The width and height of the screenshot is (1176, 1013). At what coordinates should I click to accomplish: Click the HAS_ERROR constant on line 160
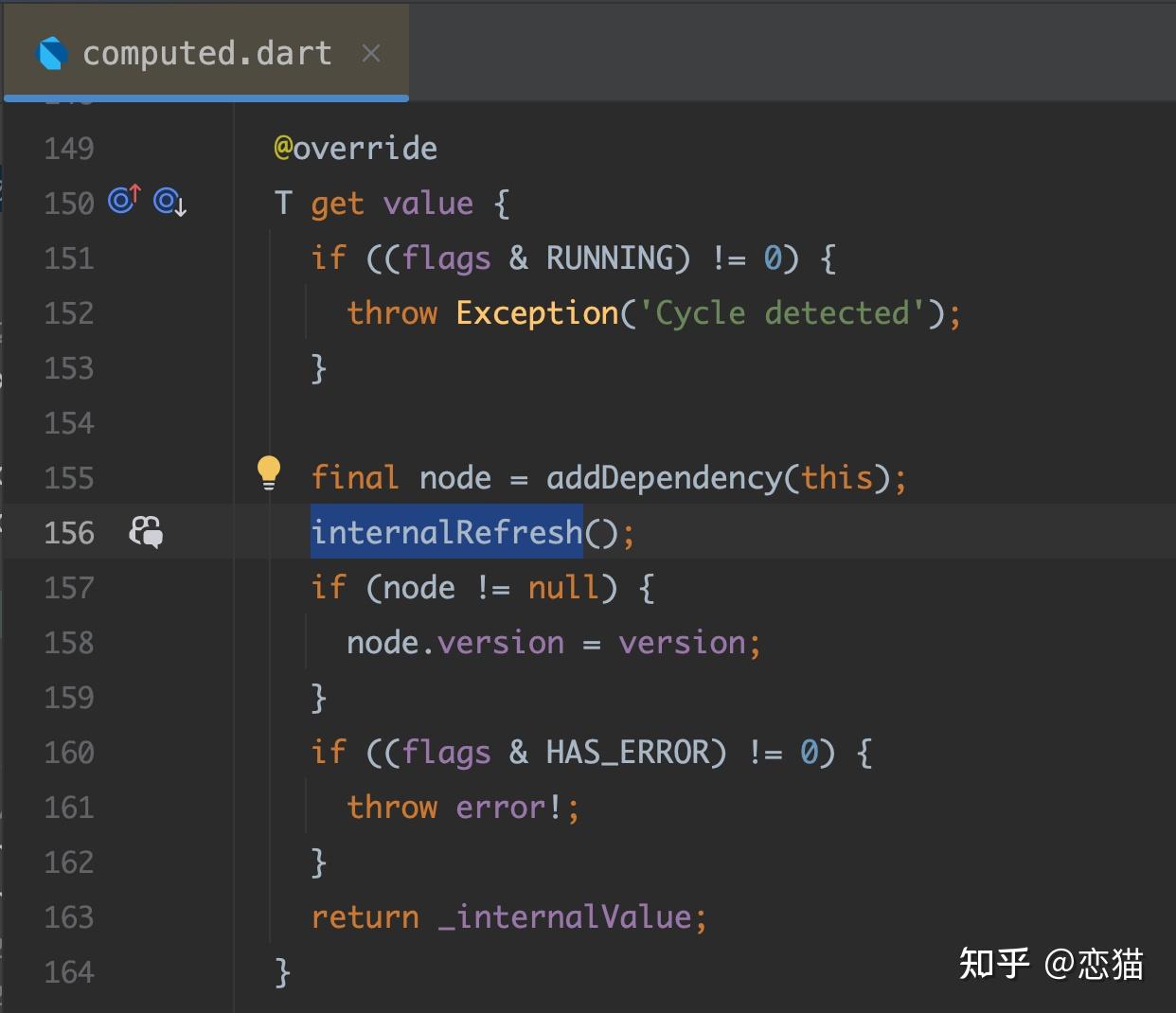[x=628, y=753]
